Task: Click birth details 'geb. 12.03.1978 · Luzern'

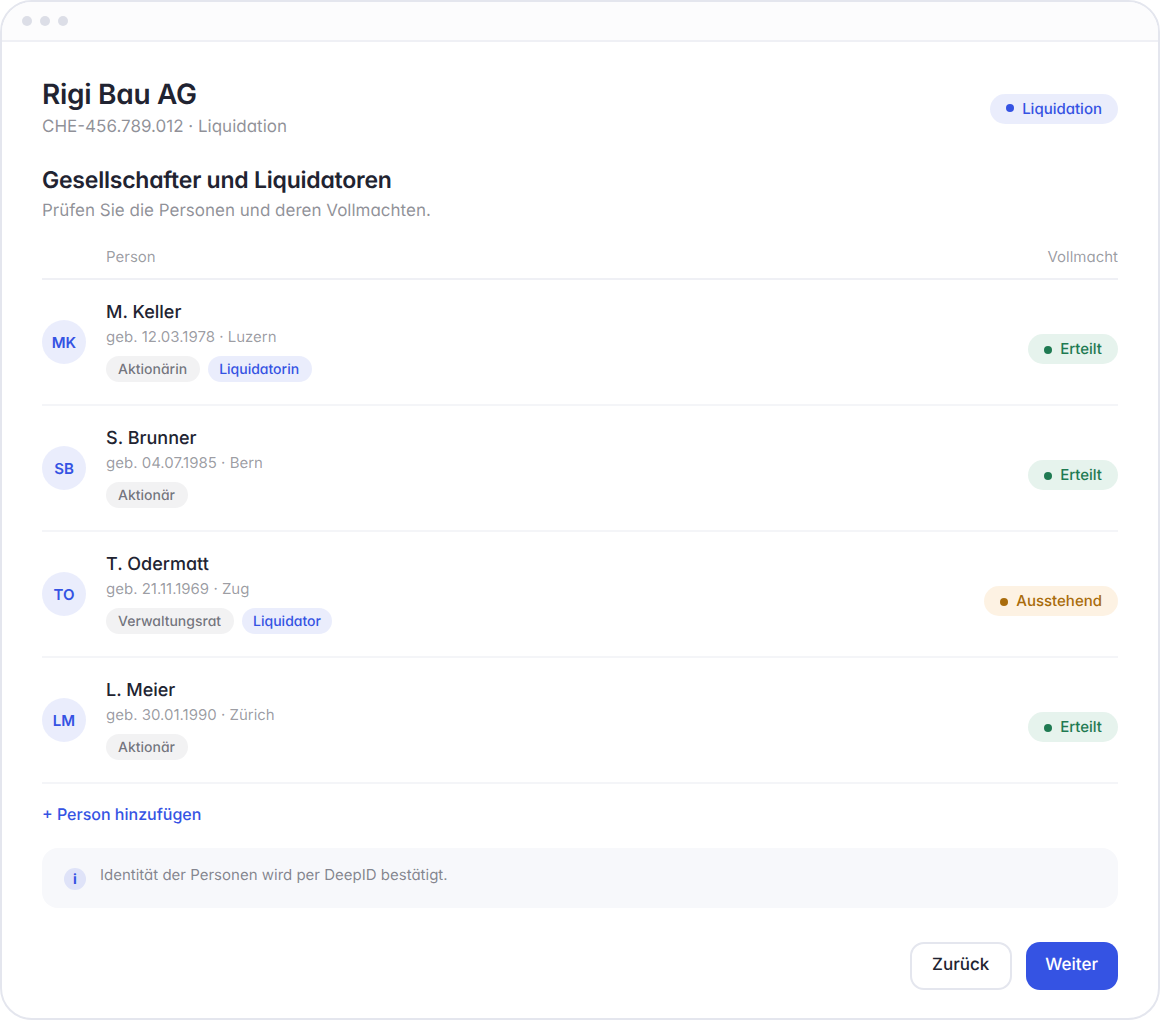Action: [x=191, y=337]
